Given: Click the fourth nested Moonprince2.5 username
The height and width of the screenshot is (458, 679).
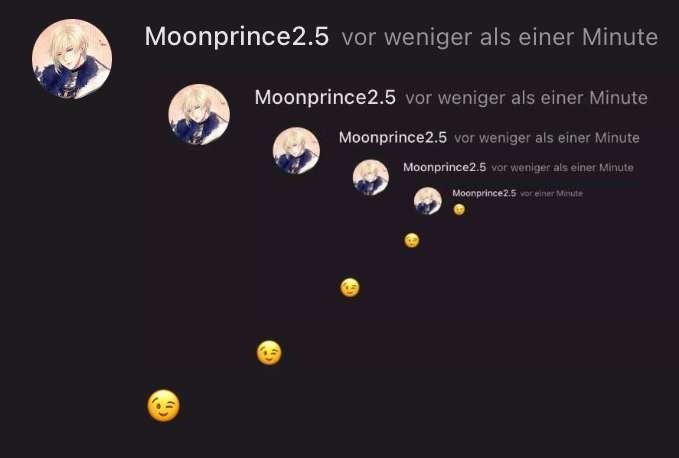Looking at the screenshot, I should coord(445,167).
